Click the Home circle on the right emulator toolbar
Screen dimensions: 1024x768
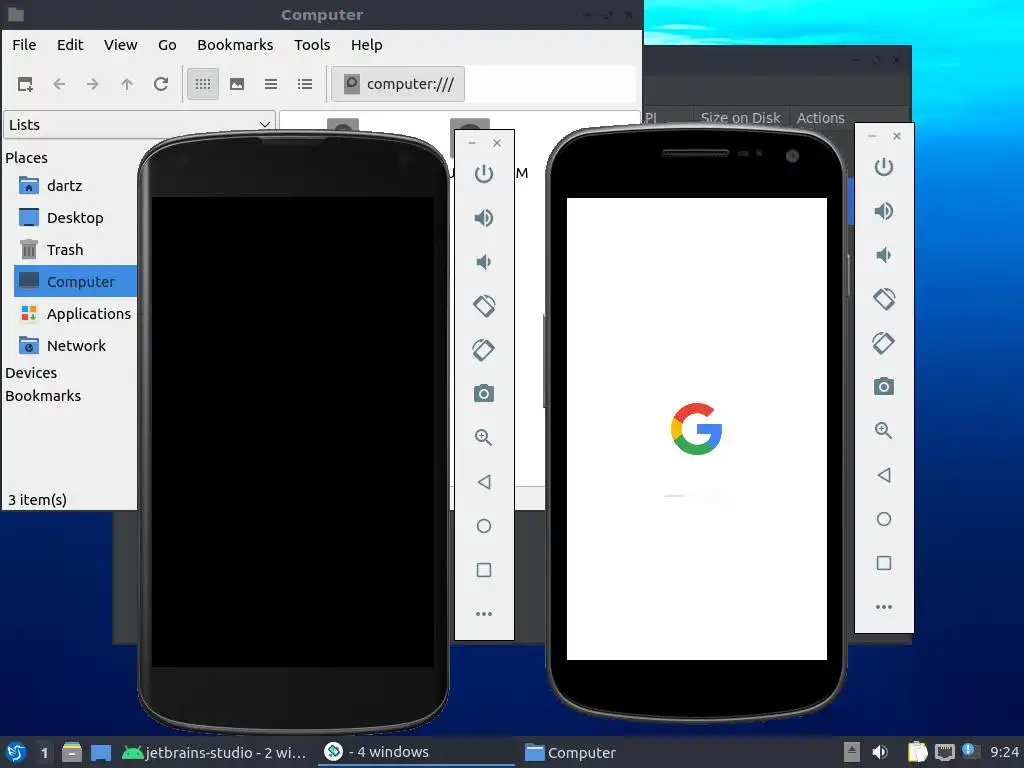[x=884, y=519]
